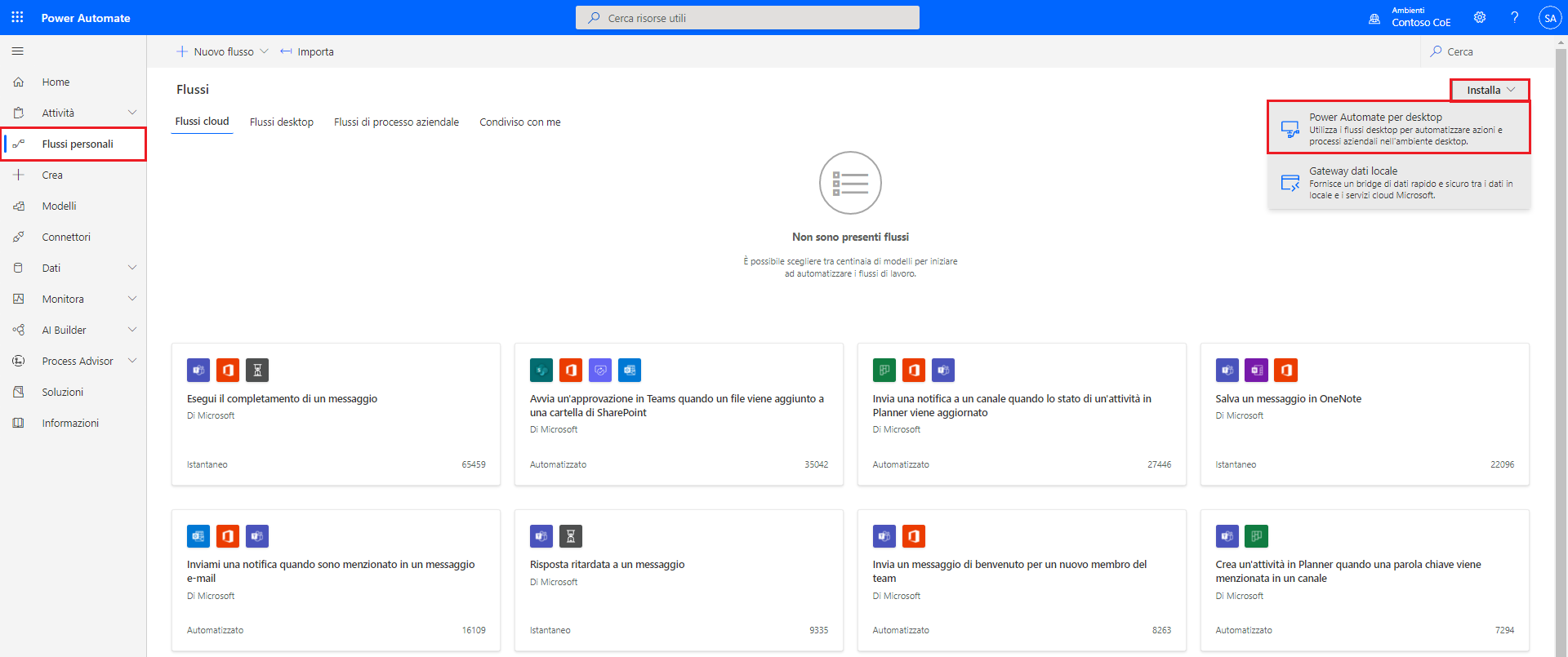Click the 'Non sono presenti flussi' message

(x=850, y=237)
